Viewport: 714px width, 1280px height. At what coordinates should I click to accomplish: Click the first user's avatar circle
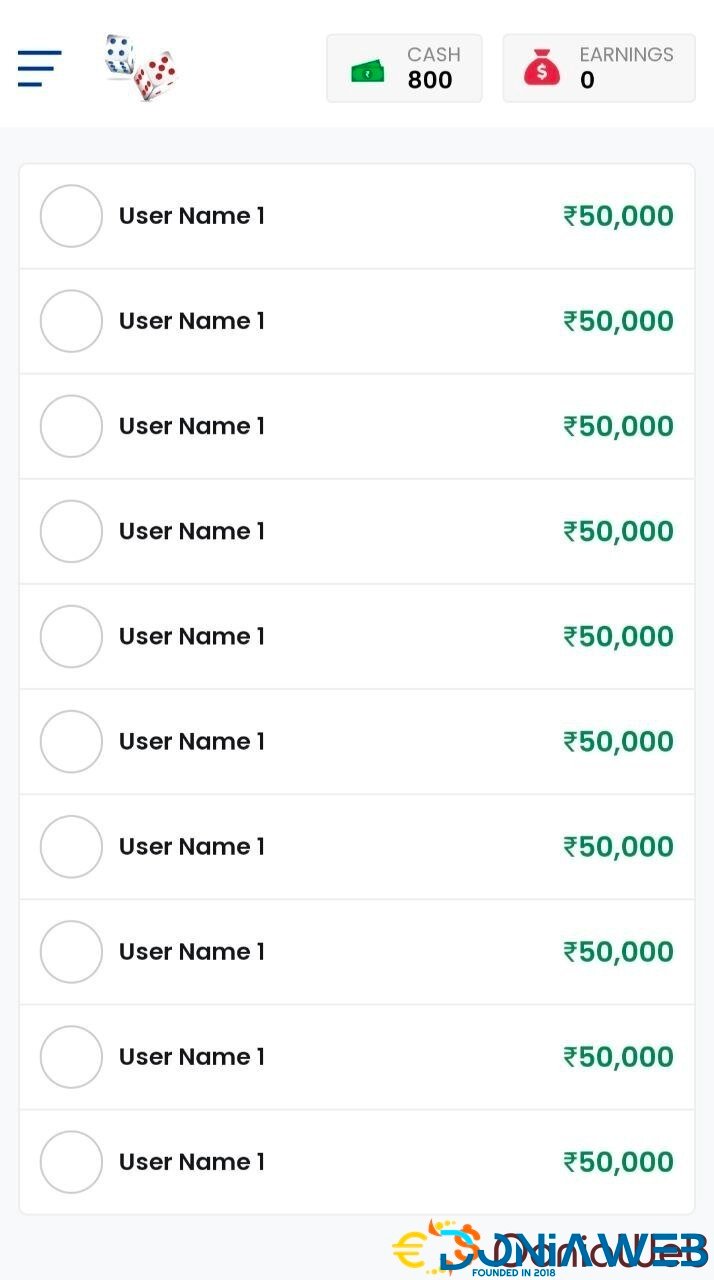(71, 216)
